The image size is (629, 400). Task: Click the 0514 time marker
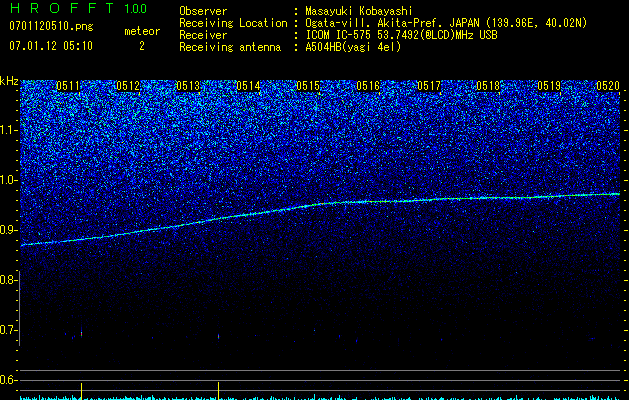pyautogui.click(x=248, y=86)
